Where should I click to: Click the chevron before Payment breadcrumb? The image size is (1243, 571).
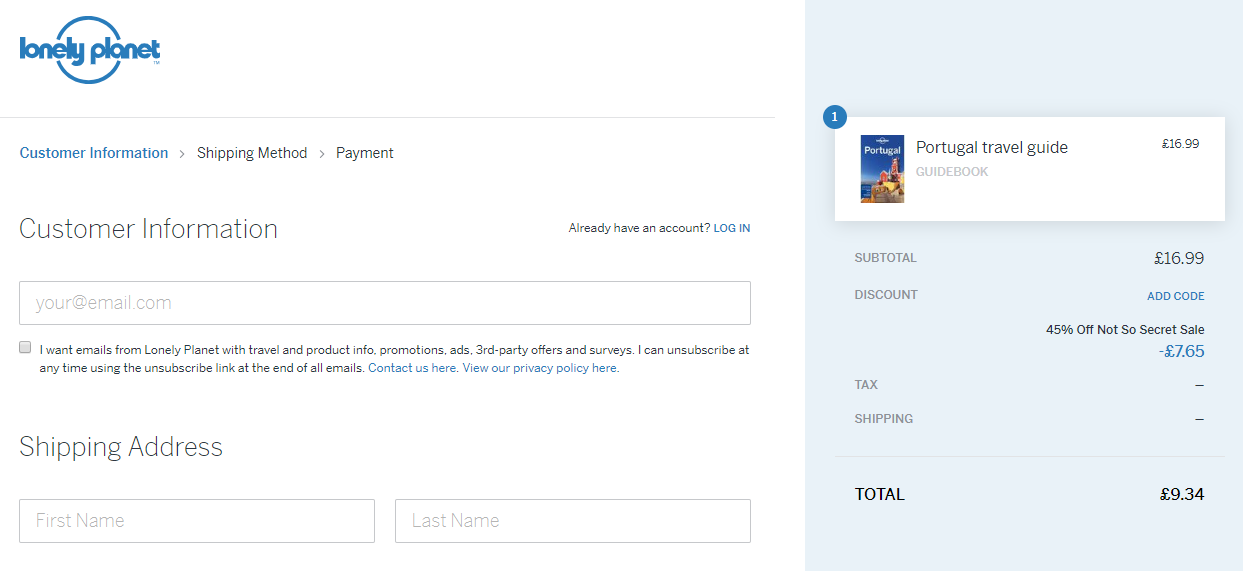(322, 154)
